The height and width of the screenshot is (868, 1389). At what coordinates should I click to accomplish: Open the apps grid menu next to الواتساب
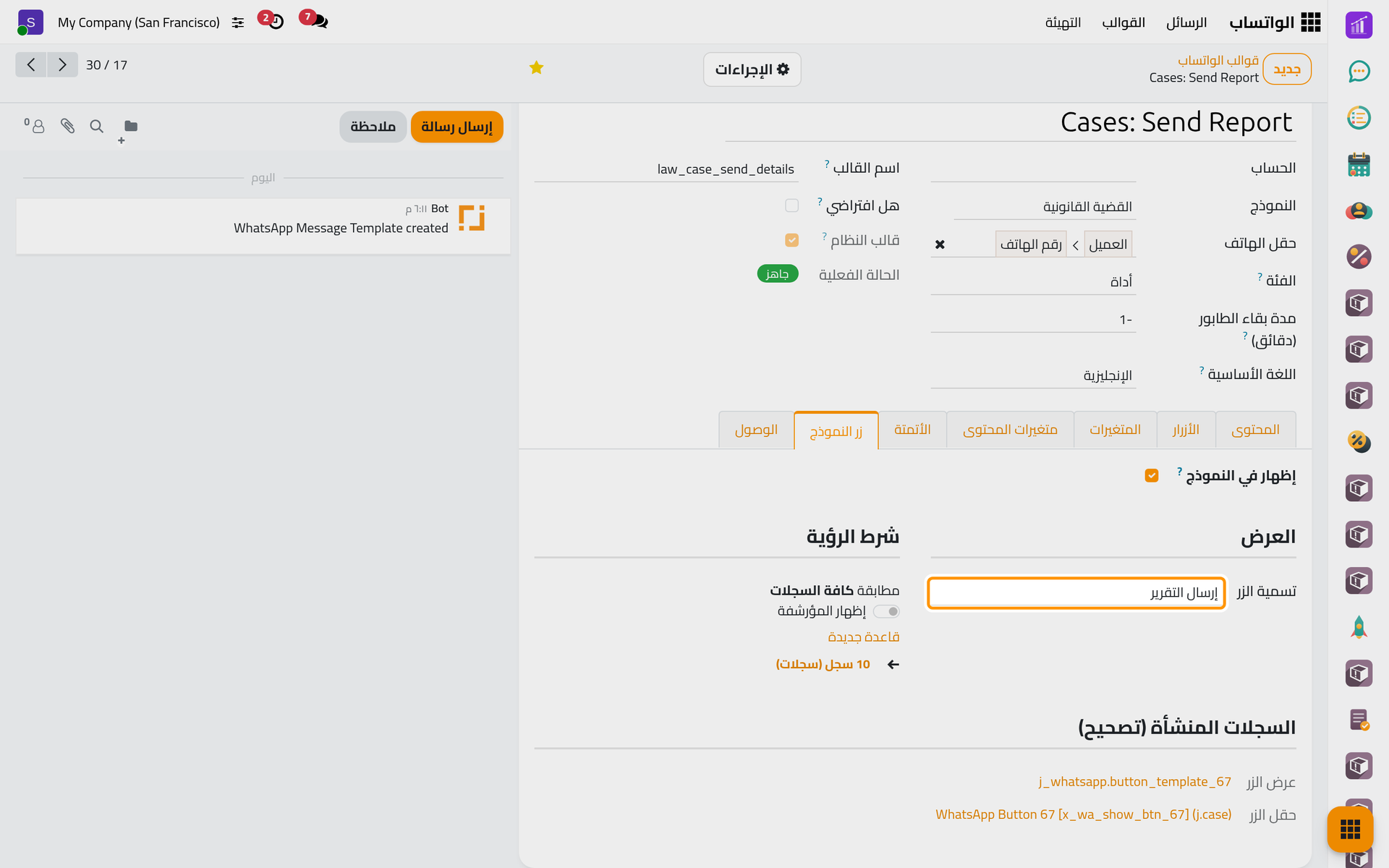(1310, 22)
